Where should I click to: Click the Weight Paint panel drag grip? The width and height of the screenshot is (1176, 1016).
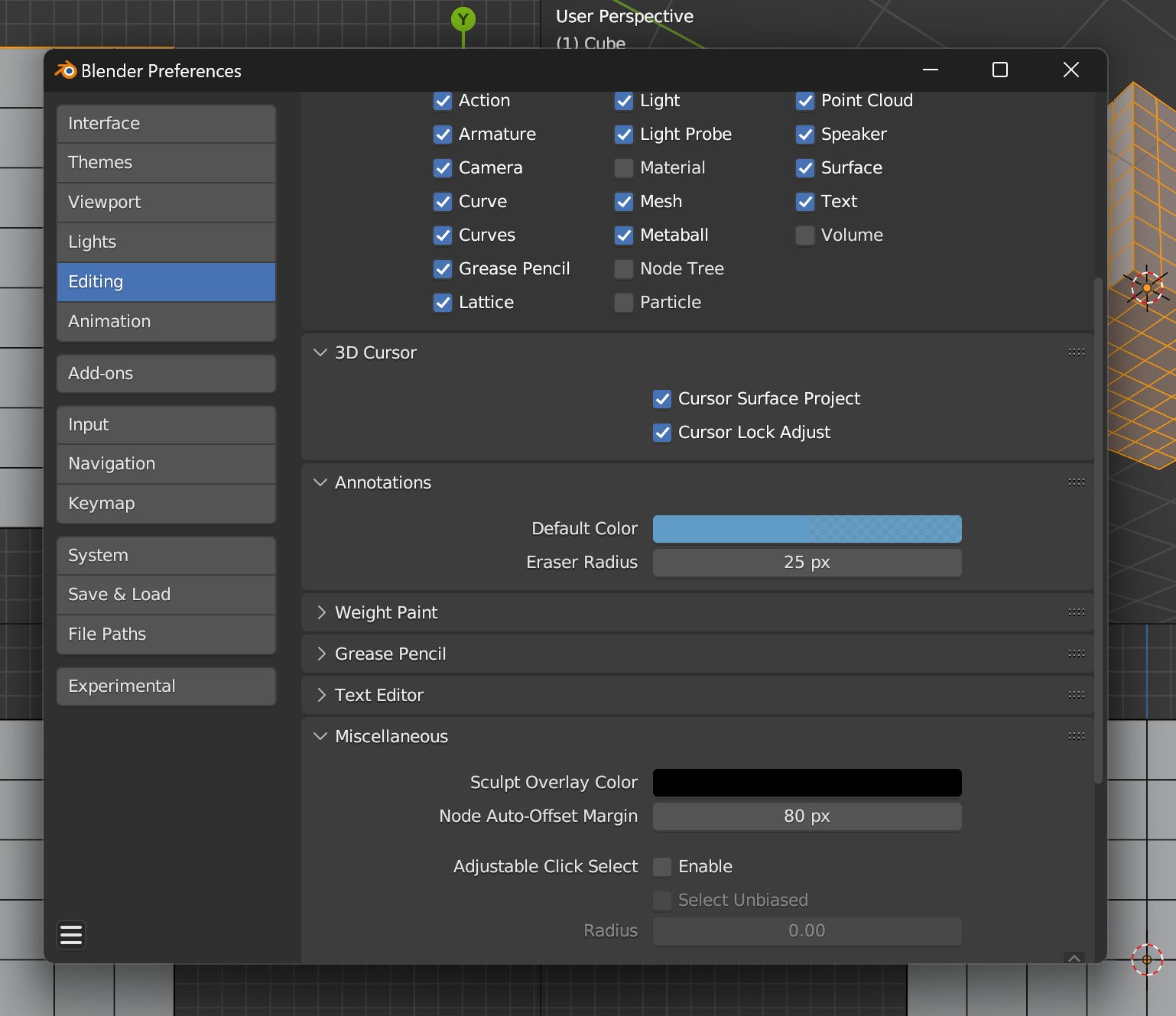[x=1077, y=612]
